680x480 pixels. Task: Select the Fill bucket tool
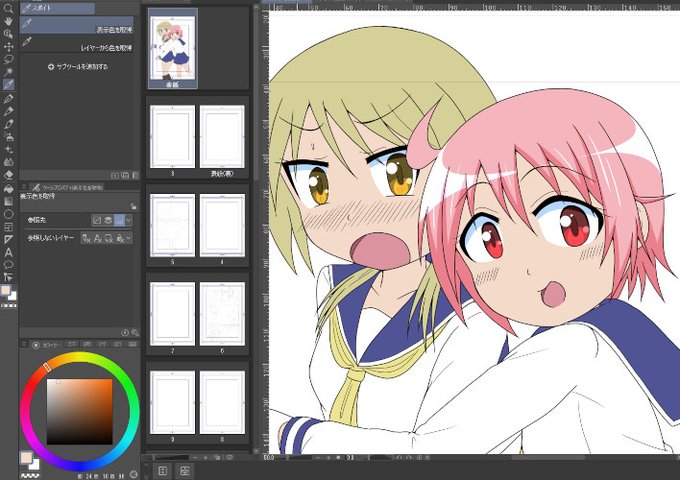[x=8, y=189]
